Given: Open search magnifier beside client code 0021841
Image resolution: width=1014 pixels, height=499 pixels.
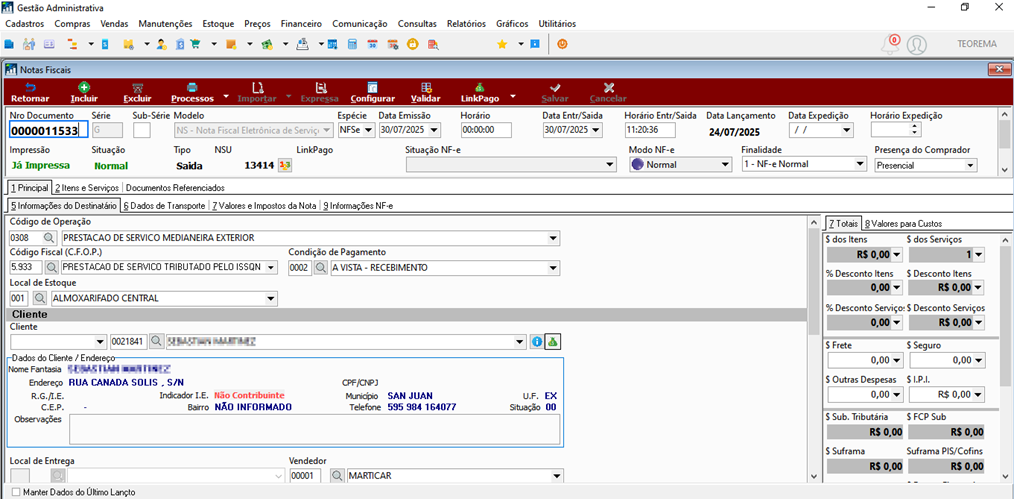Looking at the screenshot, I should (156, 341).
